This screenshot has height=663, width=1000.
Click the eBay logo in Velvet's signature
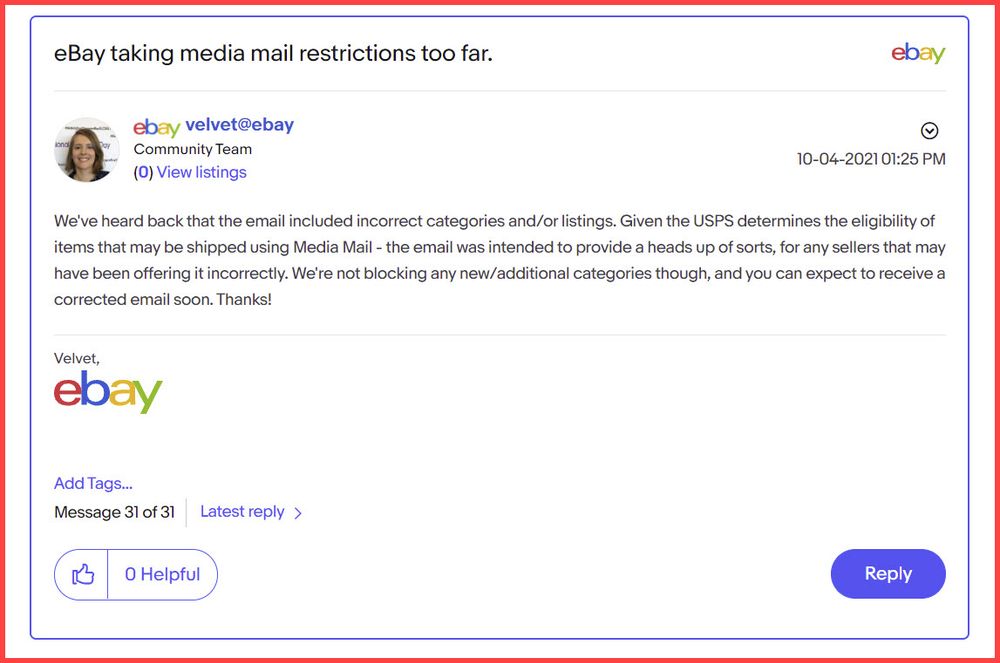coord(106,390)
